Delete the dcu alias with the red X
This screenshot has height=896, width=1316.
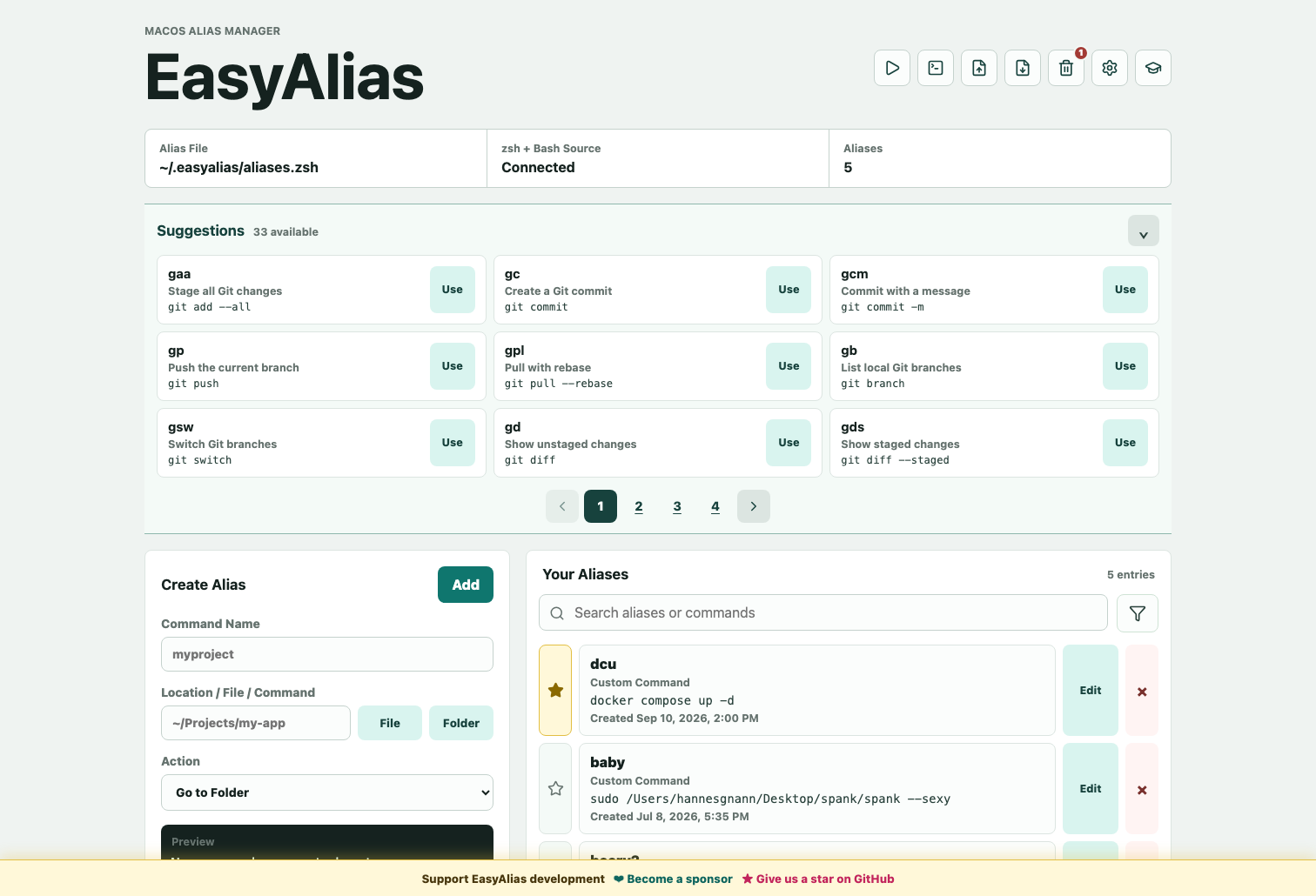pos(1142,692)
